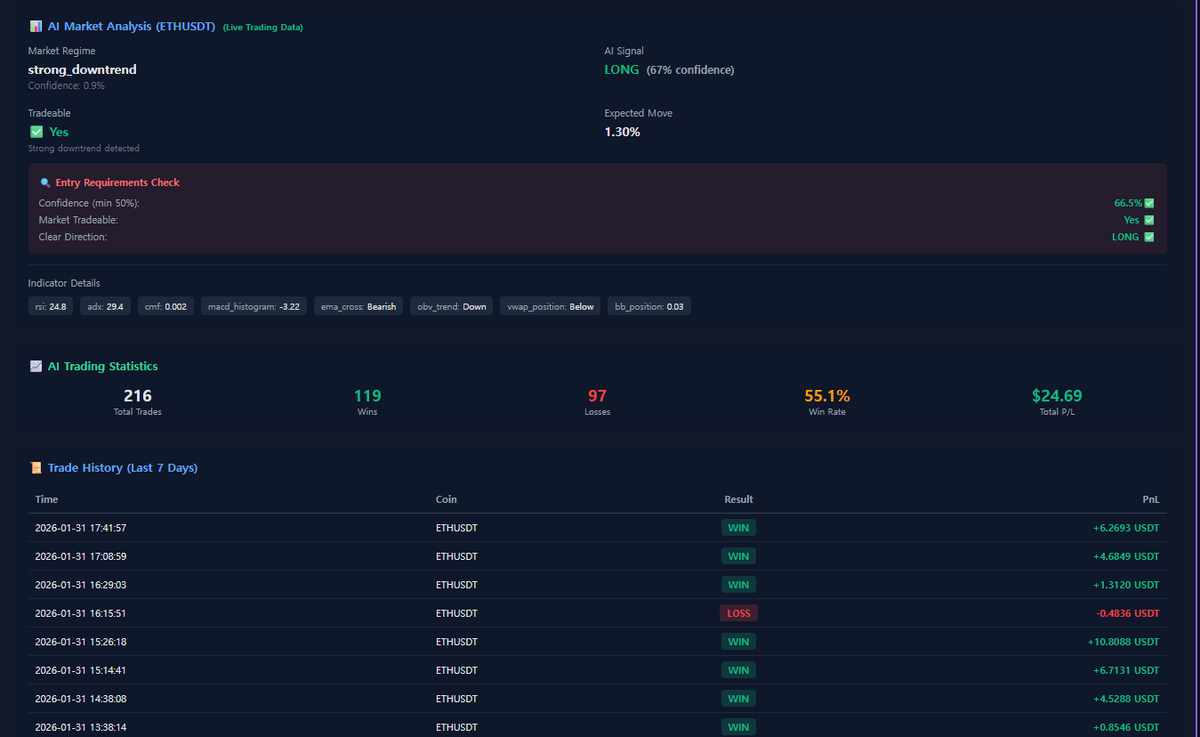Click the ema_cross Bearish chip
The height and width of the screenshot is (737, 1200).
click(x=358, y=306)
